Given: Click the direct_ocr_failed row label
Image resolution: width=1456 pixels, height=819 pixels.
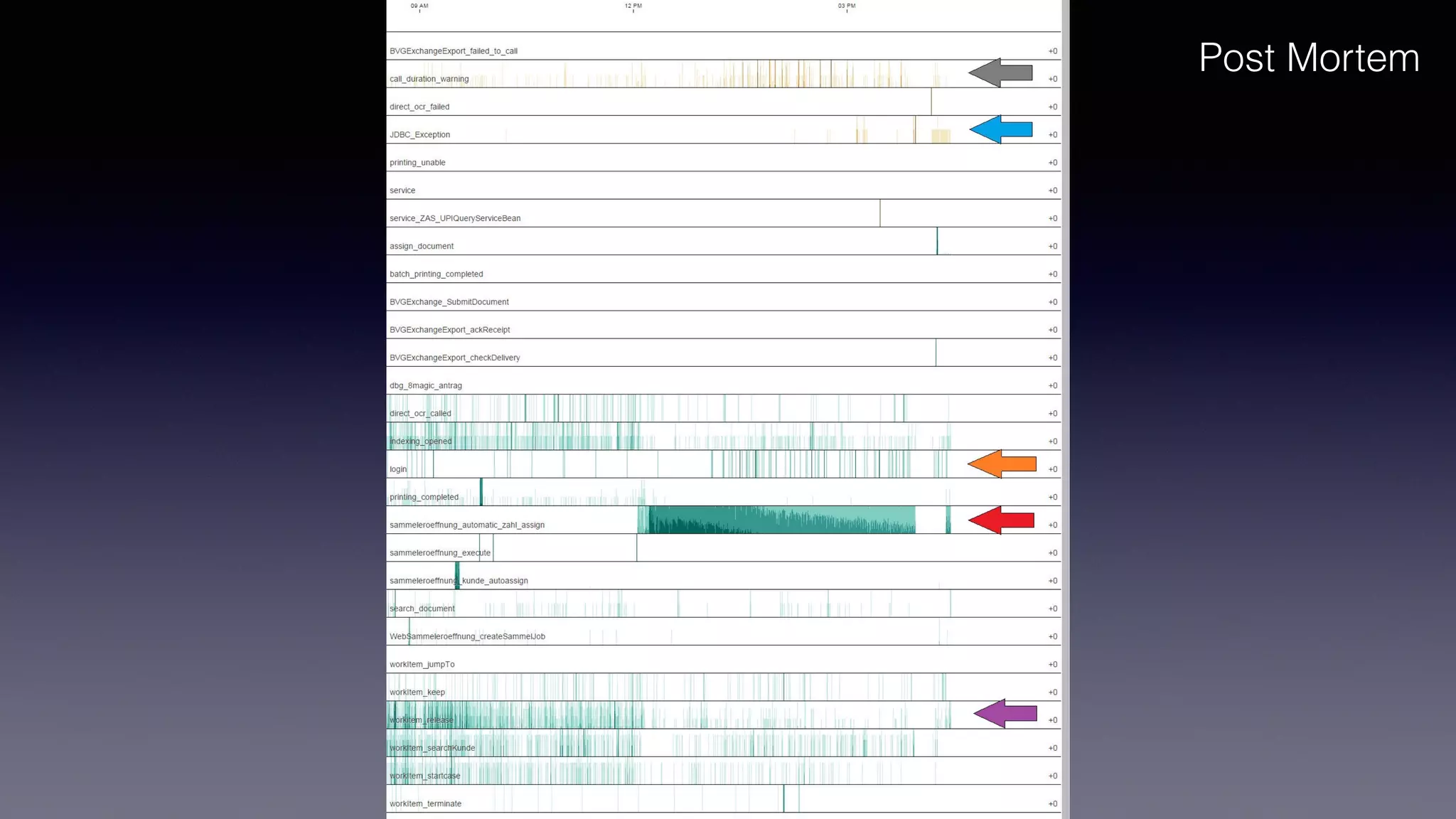Looking at the screenshot, I should (x=419, y=107).
